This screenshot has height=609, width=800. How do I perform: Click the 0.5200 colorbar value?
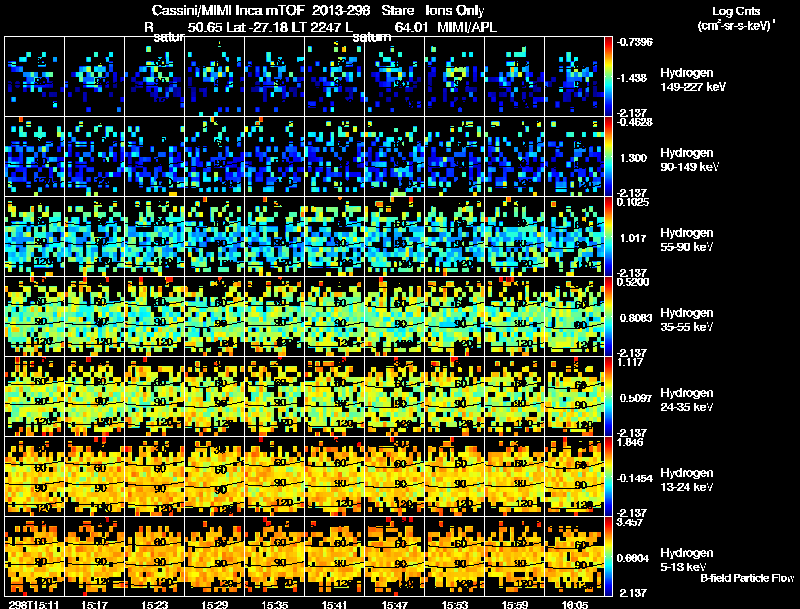[x=633, y=282]
